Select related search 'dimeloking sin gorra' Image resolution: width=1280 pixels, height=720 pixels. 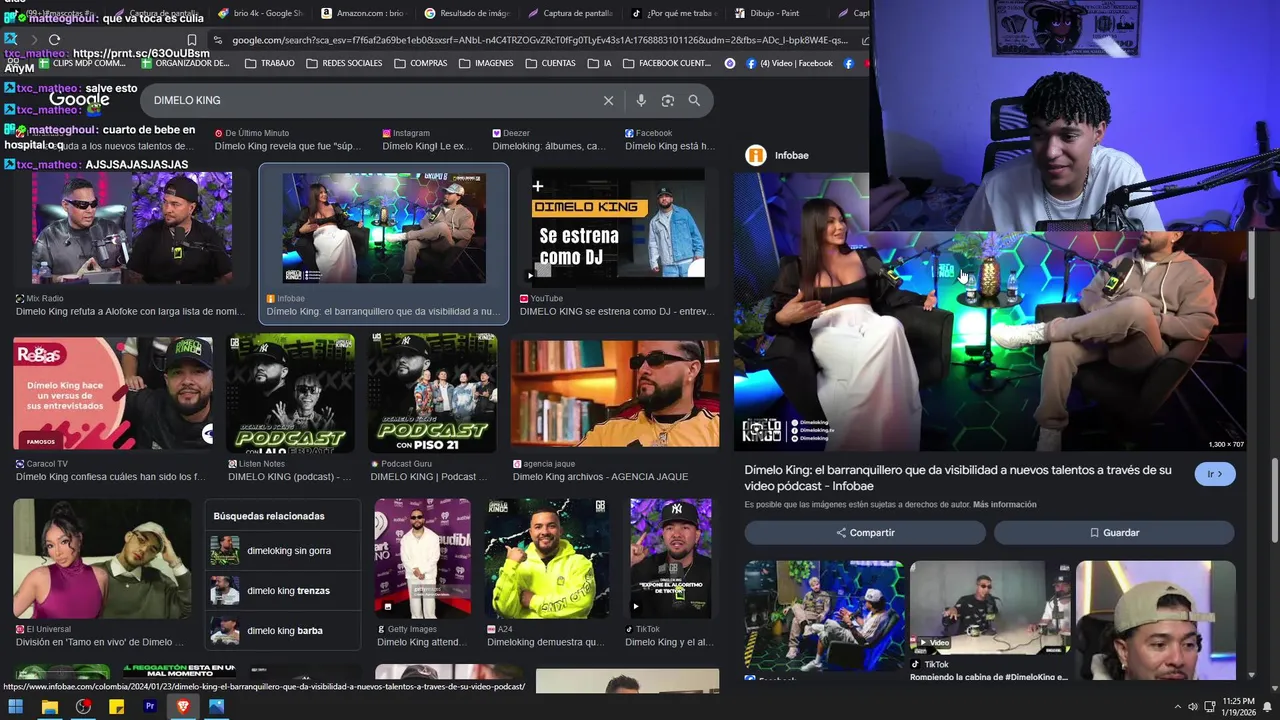coord(283,551)
